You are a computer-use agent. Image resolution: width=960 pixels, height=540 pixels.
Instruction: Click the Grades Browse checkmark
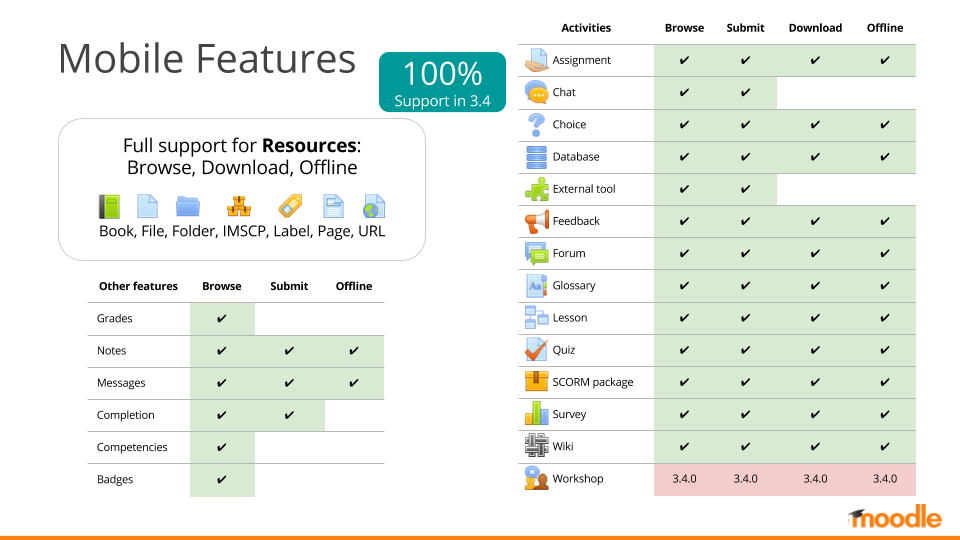pyautogui.click(x=222, y=319)
